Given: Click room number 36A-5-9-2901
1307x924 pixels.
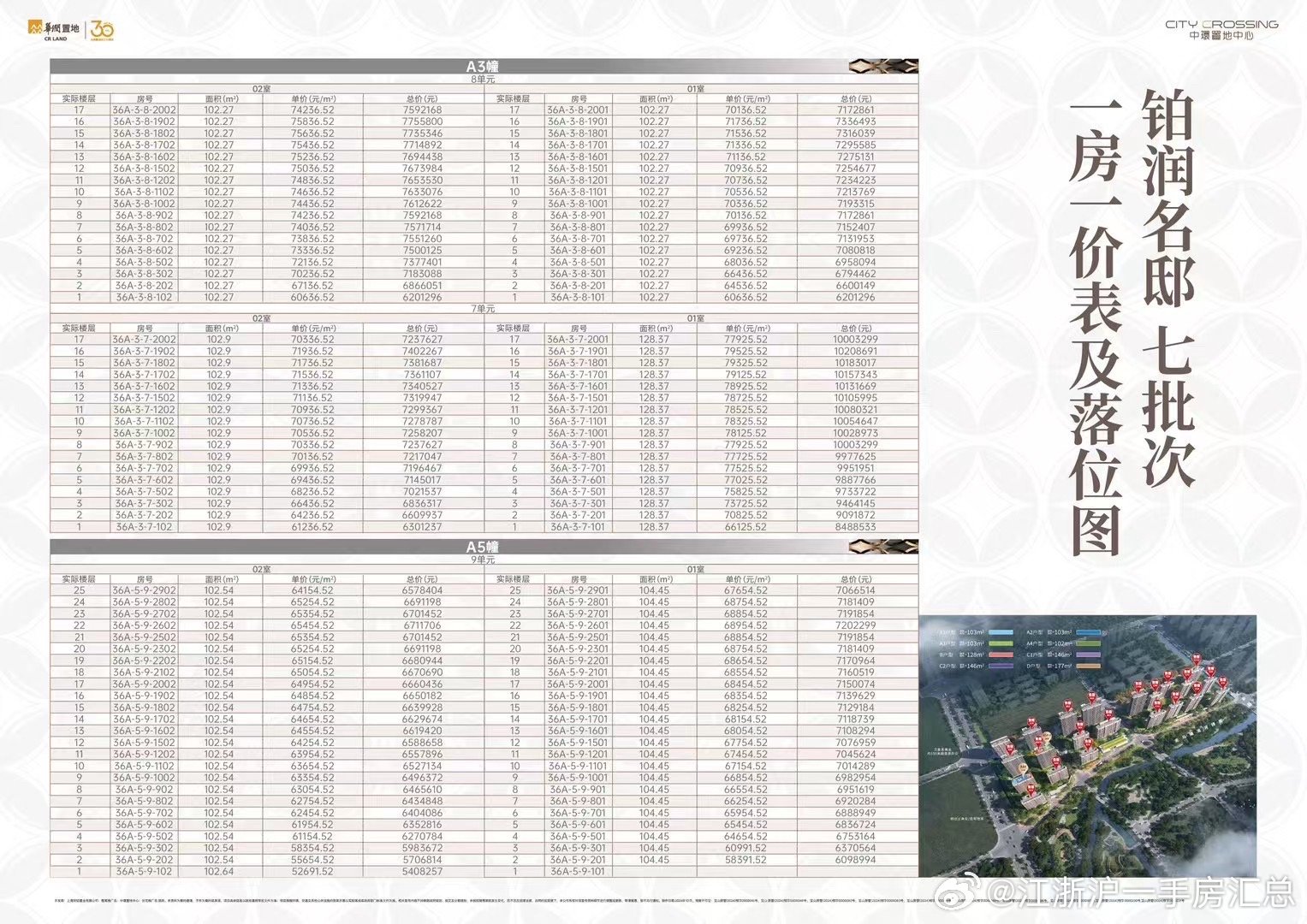Looking at the screenshot, I should [x=579, y=590].
